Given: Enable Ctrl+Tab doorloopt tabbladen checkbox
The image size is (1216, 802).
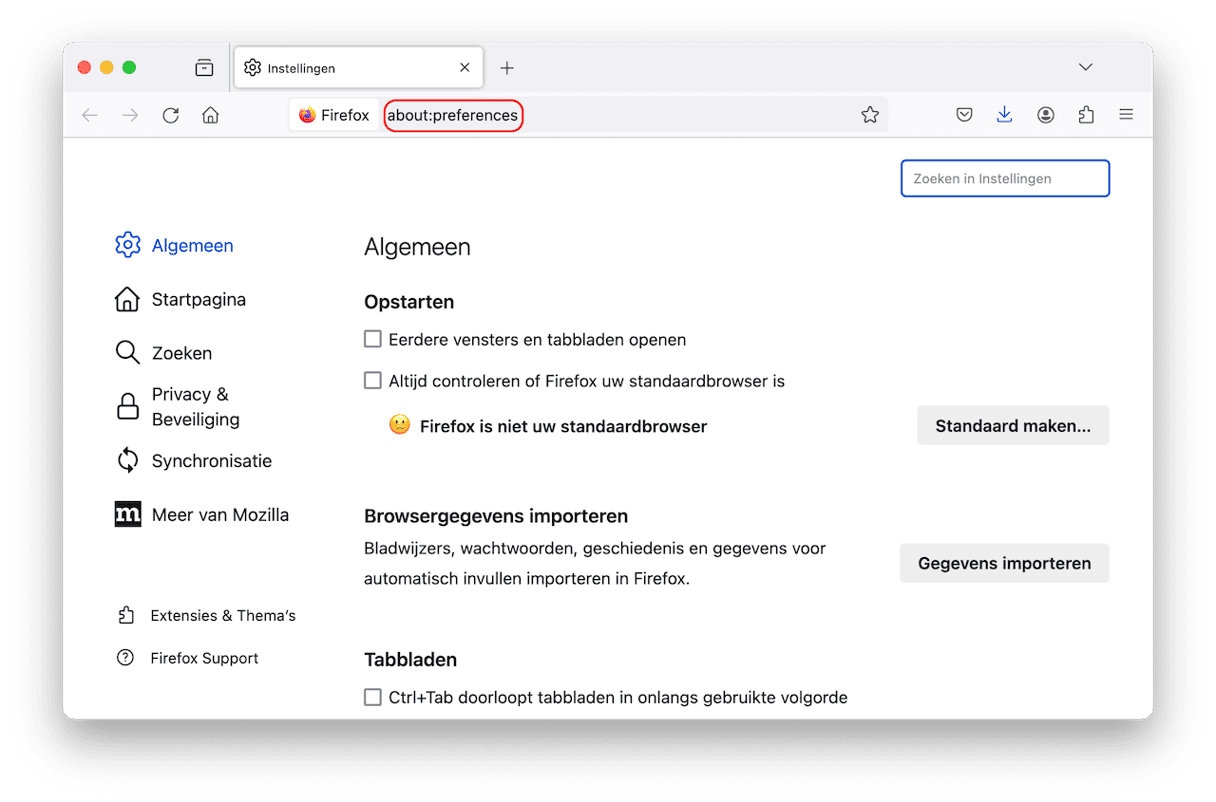Looking at the screenshot, I should tap(373, 697).
